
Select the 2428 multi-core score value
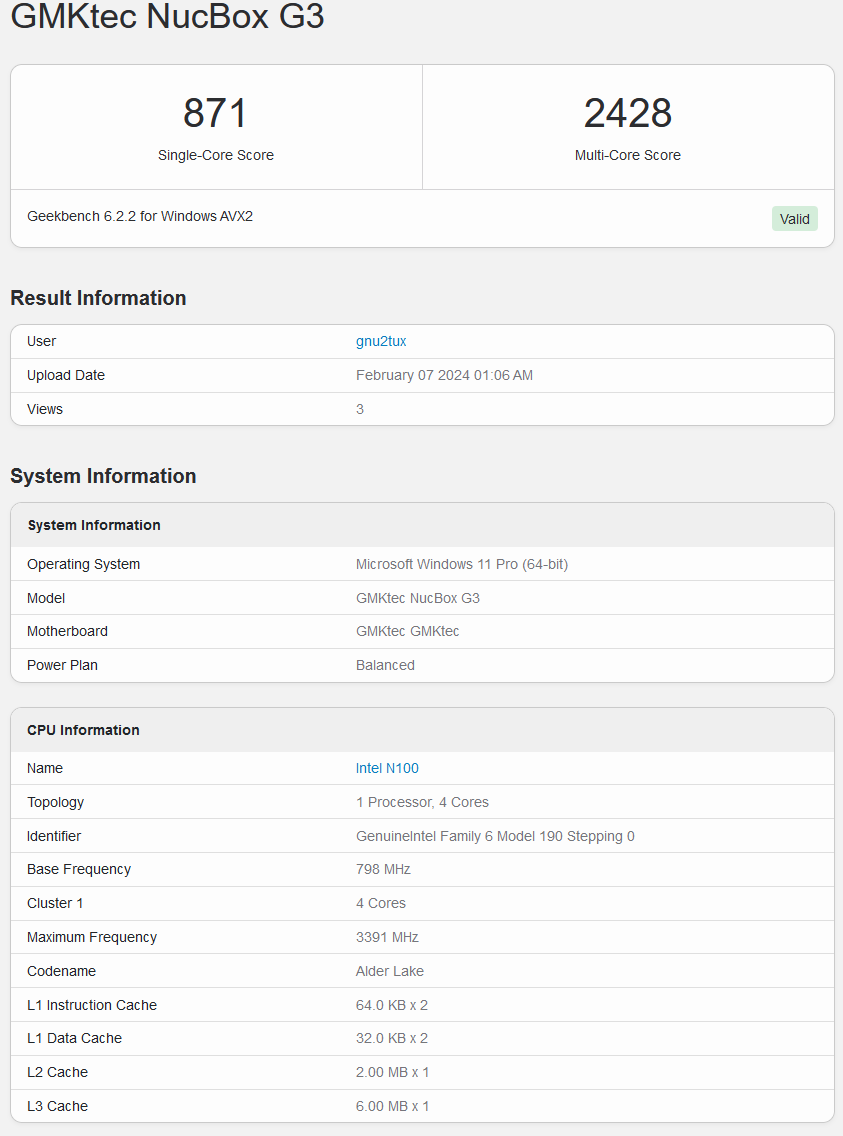pyautogui.click(x=628, y=113)
